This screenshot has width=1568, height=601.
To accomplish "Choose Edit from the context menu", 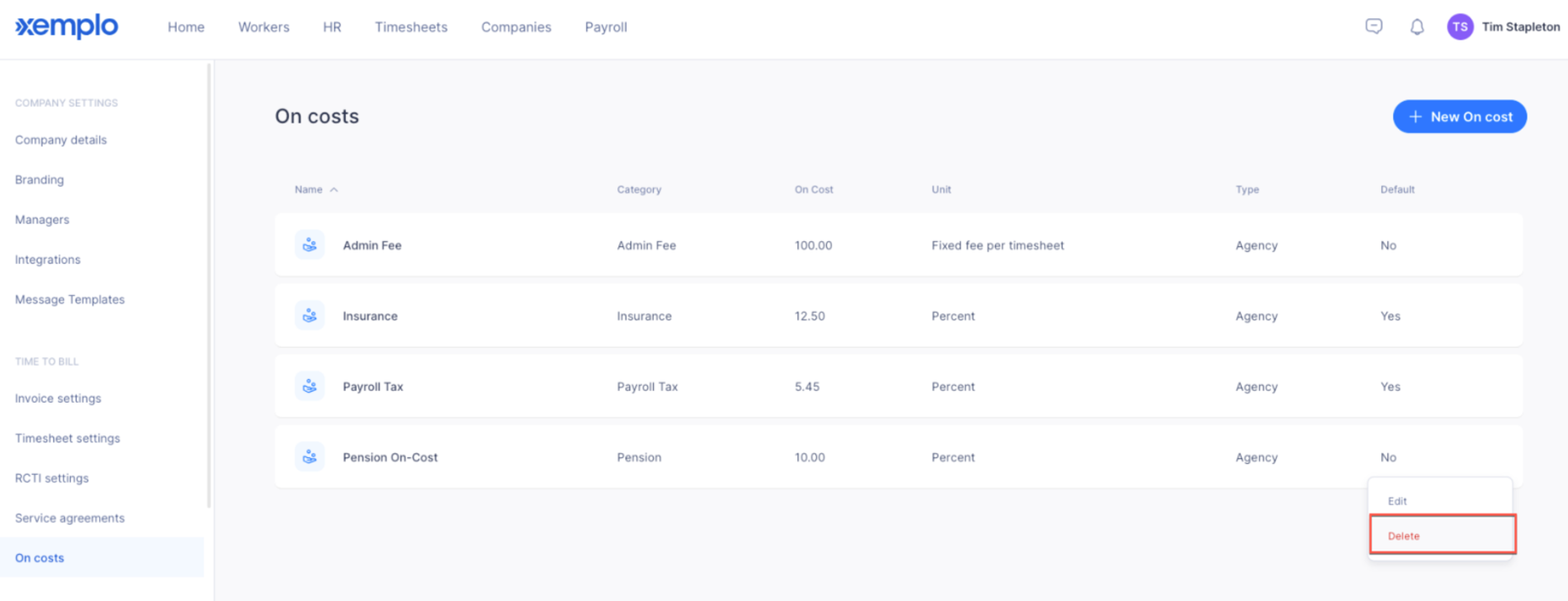I will (x=1440, y=500).
